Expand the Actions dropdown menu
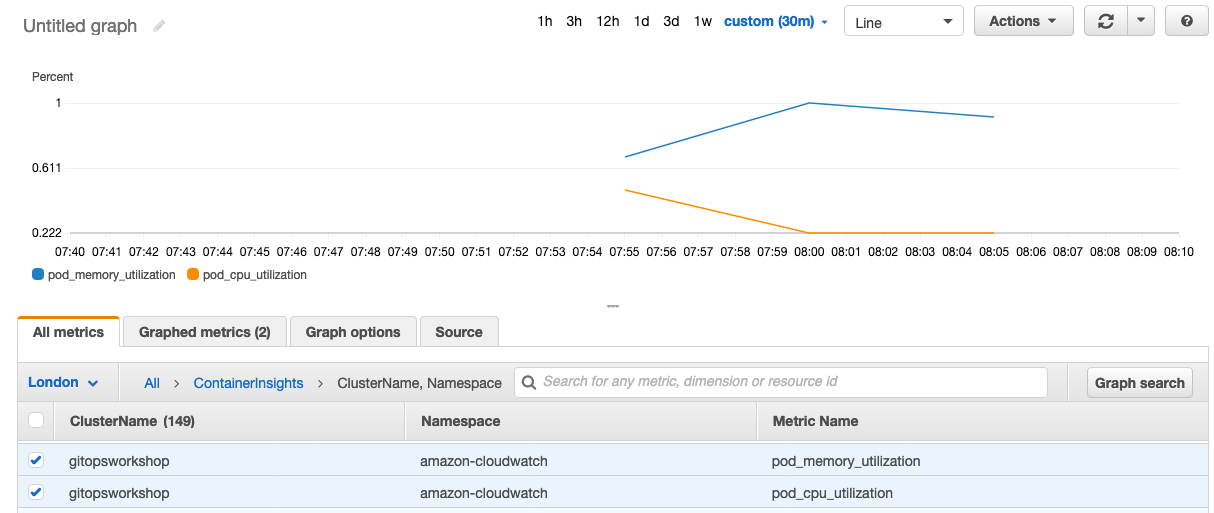This screenshot has width=1214, height=513. coord(1024,21)
